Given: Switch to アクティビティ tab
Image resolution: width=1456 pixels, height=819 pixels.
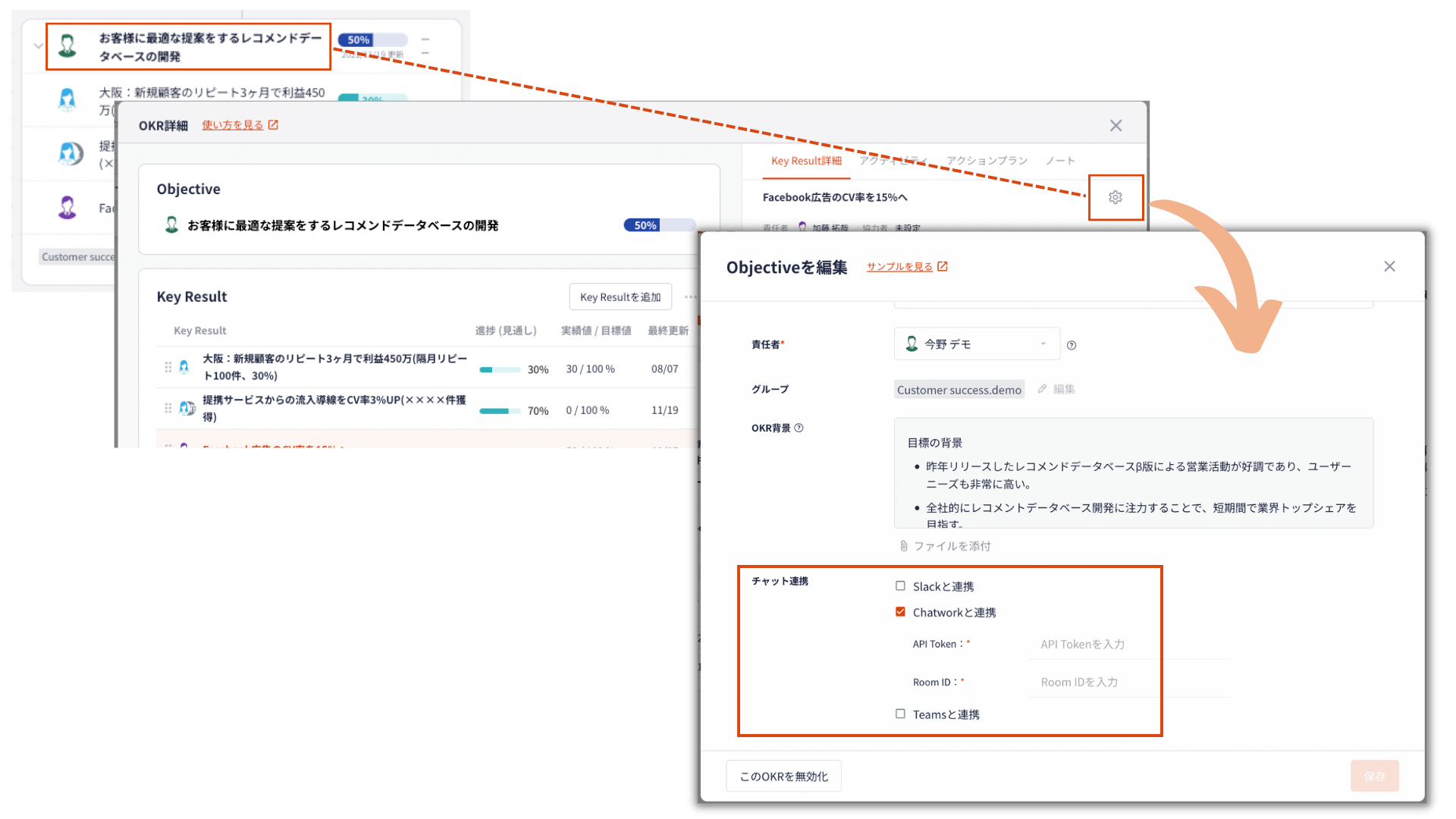Looking at the screenshot, I should (893, 161).
